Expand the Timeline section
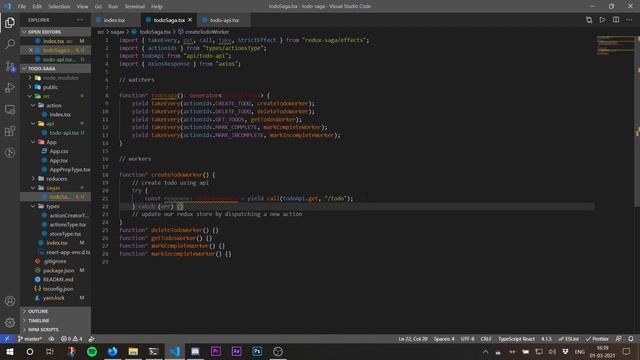 click(x=56, y=320)
